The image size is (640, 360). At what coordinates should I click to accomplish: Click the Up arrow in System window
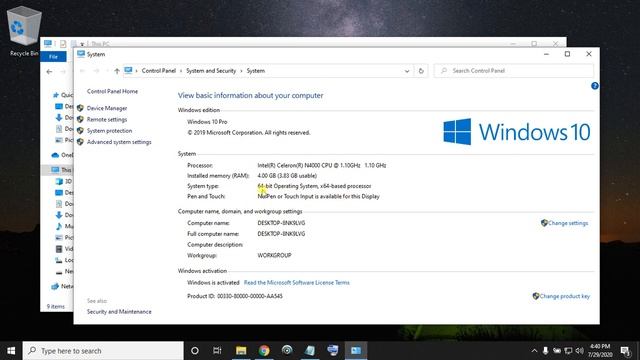pos(117,71)
